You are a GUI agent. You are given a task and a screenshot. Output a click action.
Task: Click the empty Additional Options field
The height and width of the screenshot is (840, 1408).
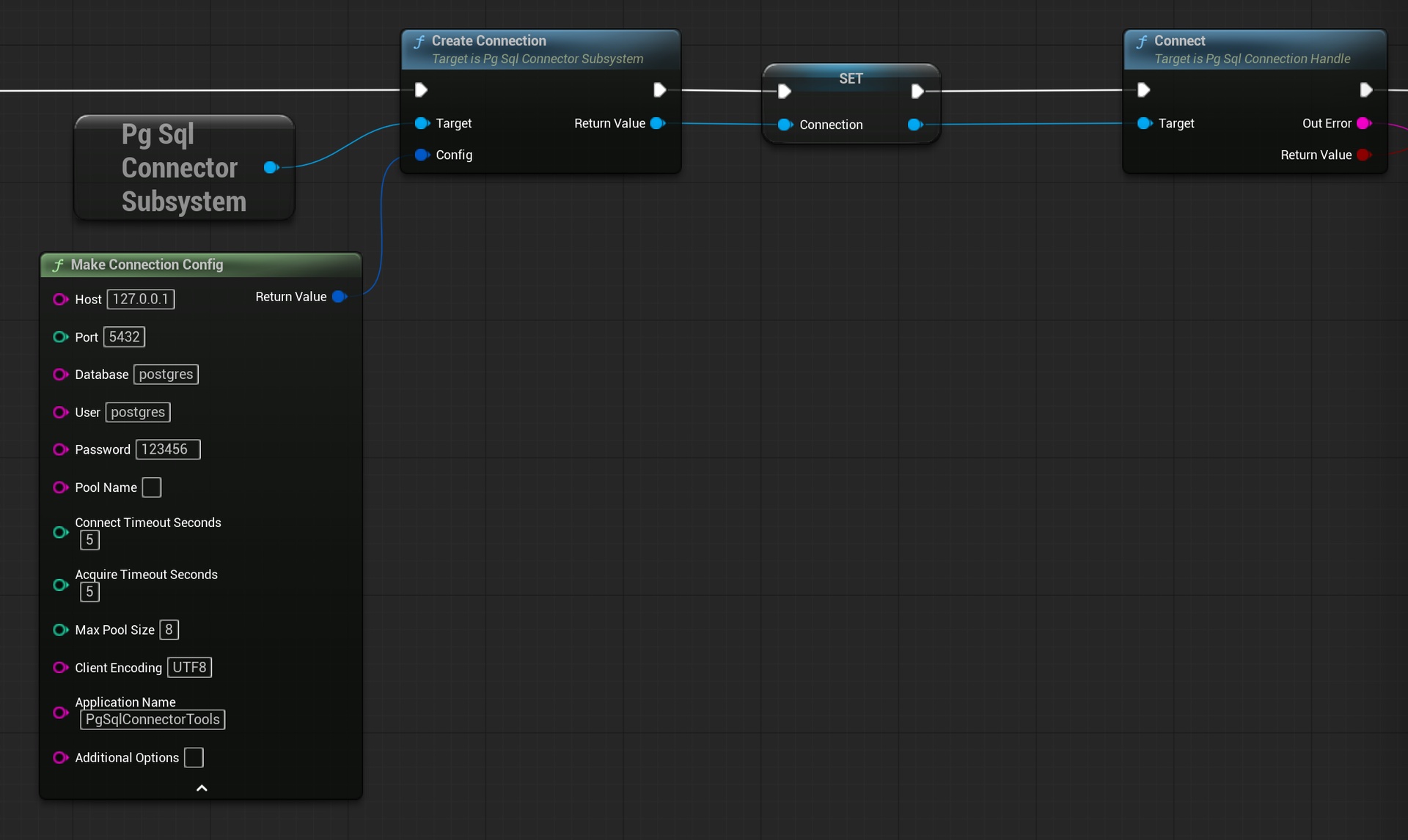click(194, 758)
